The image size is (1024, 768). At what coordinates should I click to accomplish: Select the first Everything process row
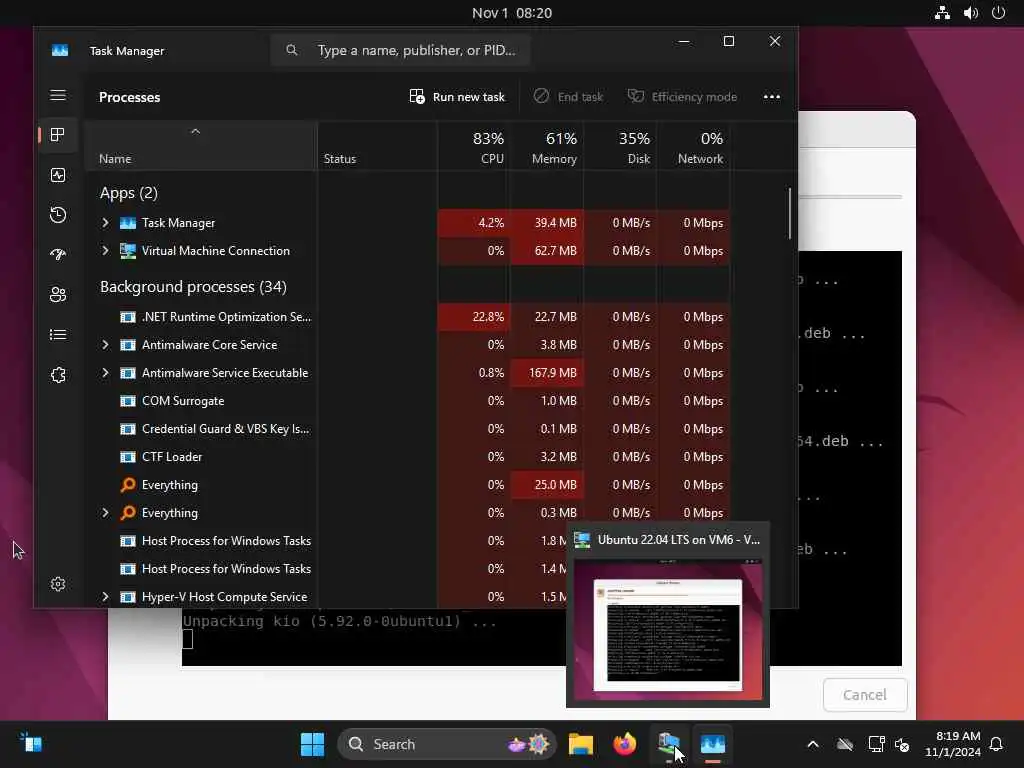pos(408,485)
